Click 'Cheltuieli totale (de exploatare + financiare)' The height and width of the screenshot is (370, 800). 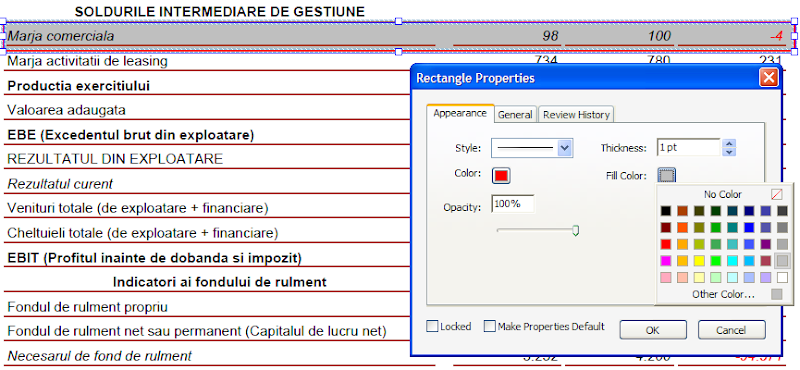[x=142, y=233]
